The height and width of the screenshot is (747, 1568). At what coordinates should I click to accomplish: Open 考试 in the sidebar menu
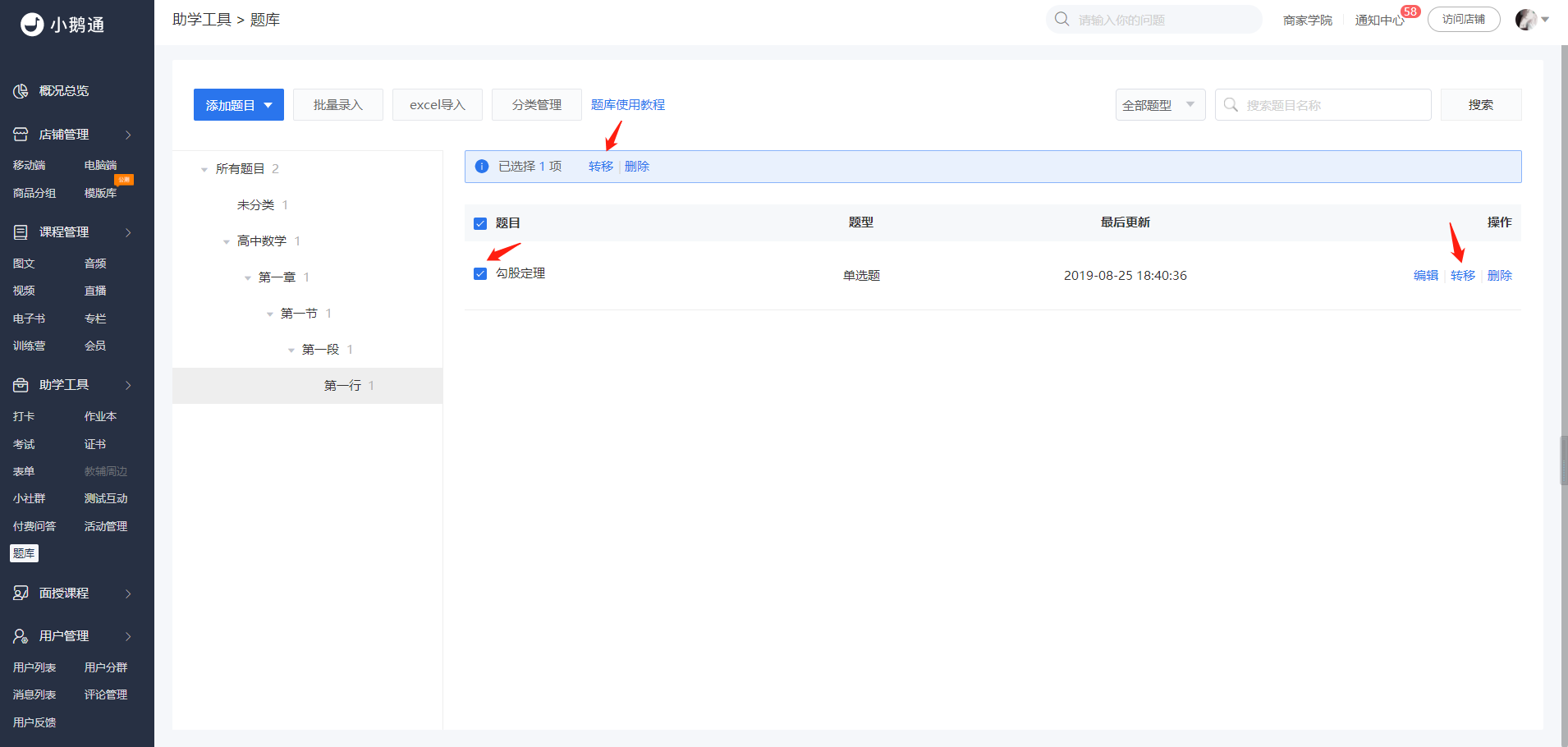[24, 444]
